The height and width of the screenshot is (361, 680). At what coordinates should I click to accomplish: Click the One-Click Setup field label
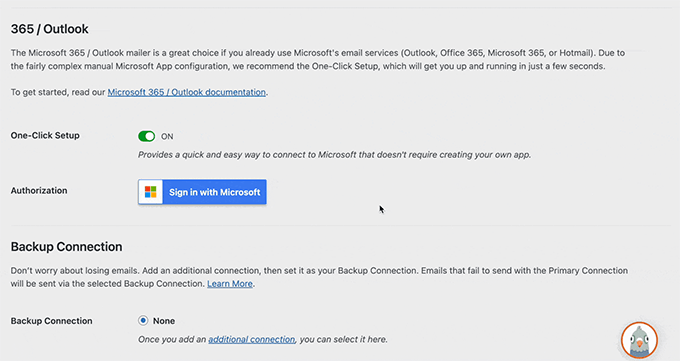pos(45,135)
